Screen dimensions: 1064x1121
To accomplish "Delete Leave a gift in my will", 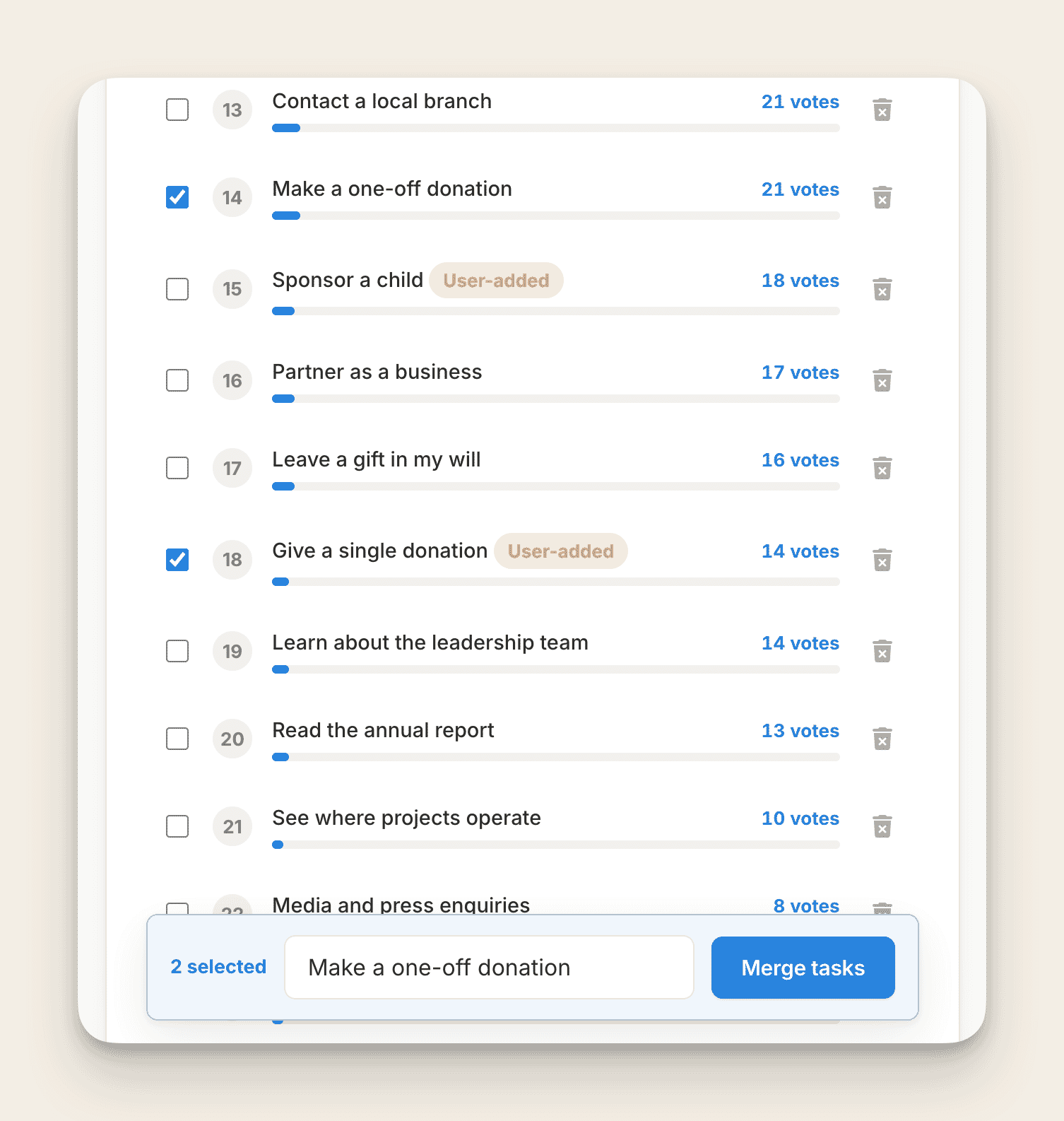I will tap(882, 468).
